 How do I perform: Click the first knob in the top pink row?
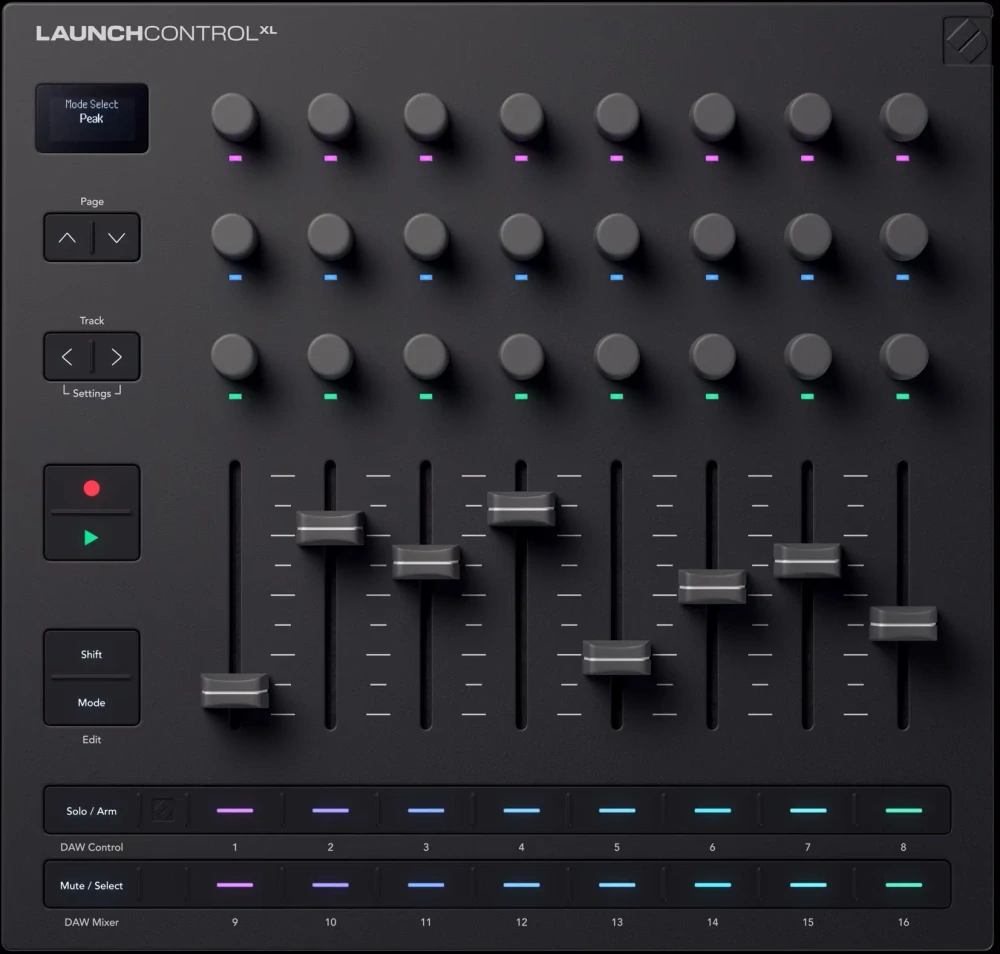(x=235, y=117)
